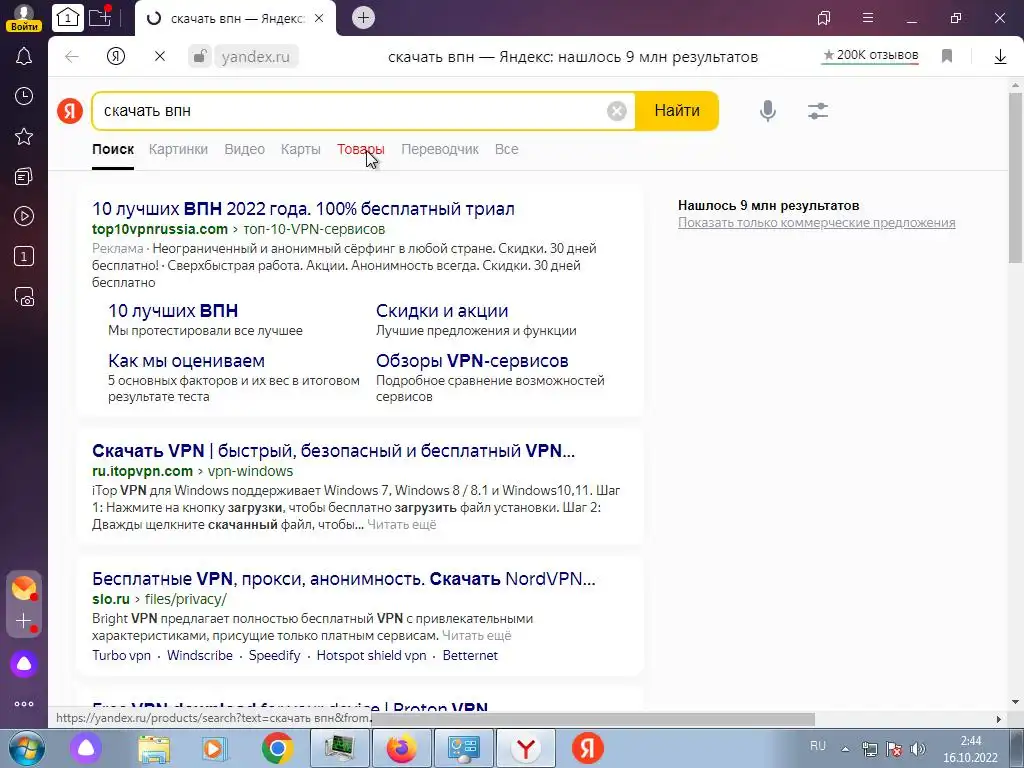Open the Hotspot shield vpn sublink
1024x768 pixels.
tap(371, 655)
